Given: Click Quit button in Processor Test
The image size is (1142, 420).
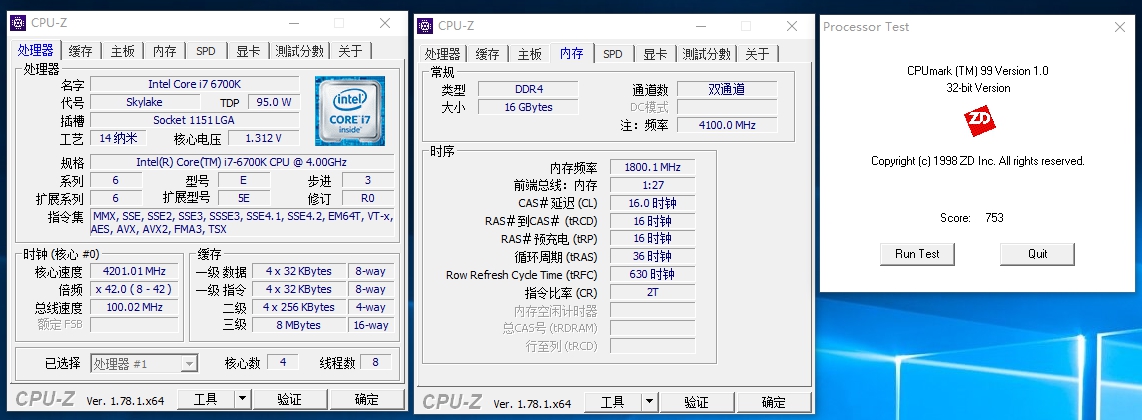Looking at the screenshot, I should 1037,254.
